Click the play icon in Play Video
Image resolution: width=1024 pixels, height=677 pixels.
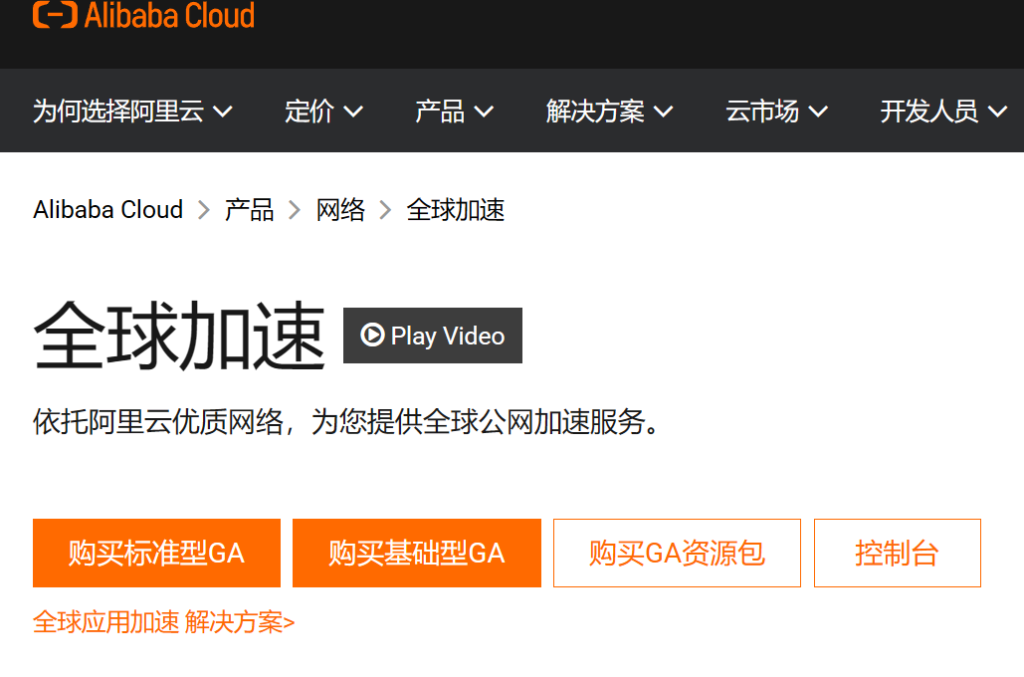tap(372, 335)
